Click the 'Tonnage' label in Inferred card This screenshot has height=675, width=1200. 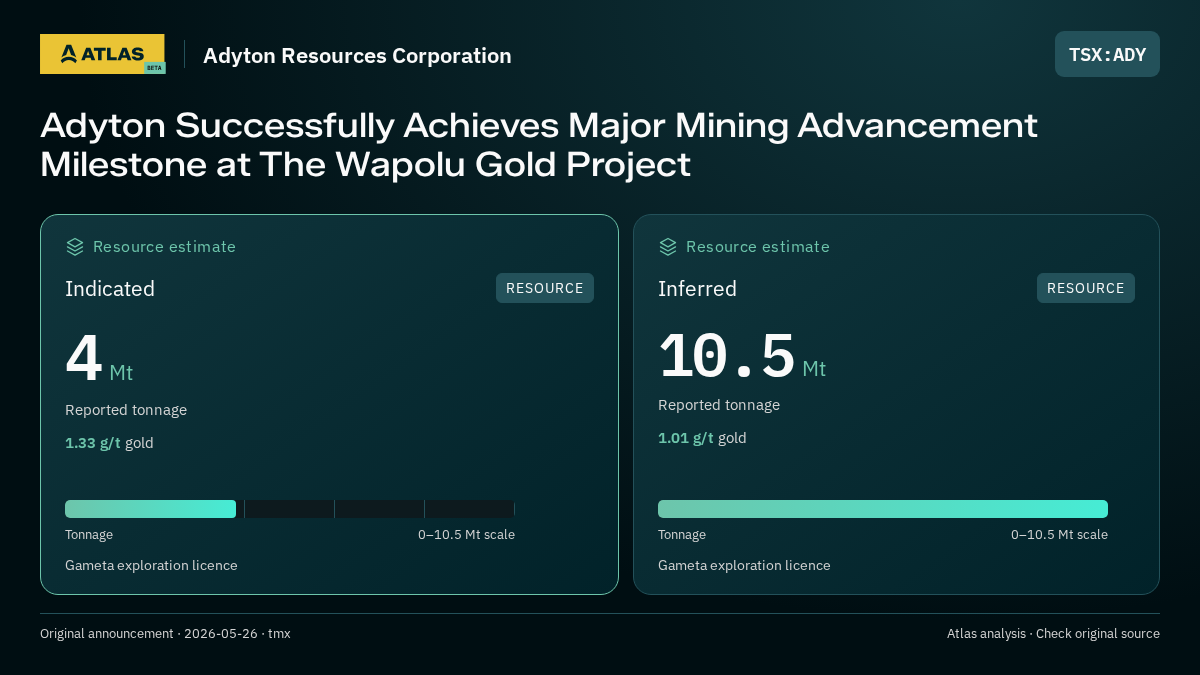pos(682,535)
